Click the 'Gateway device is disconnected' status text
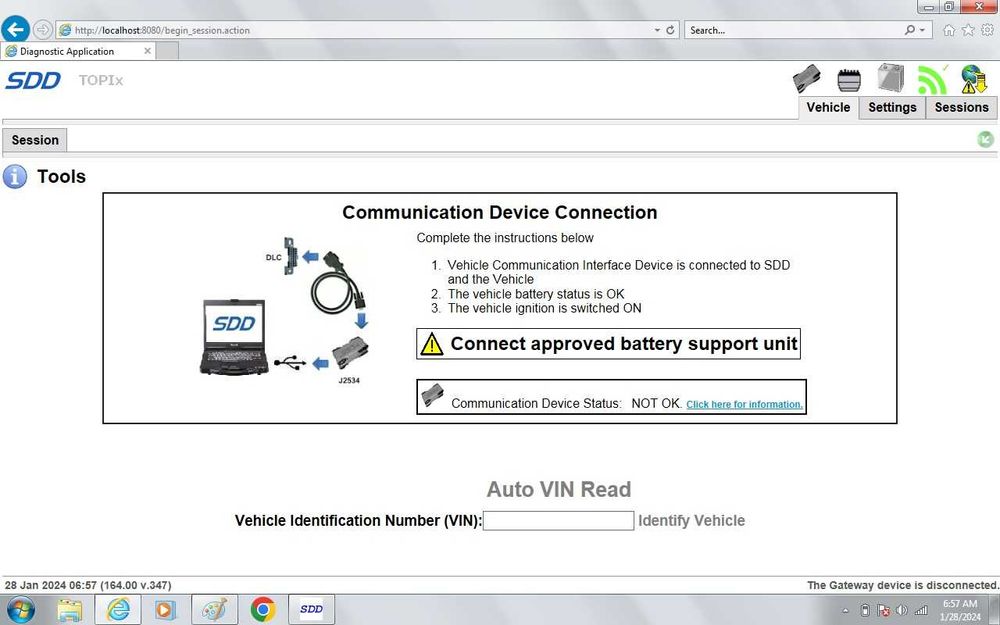The image size is (1000, 625). click(x=902, y=585)
